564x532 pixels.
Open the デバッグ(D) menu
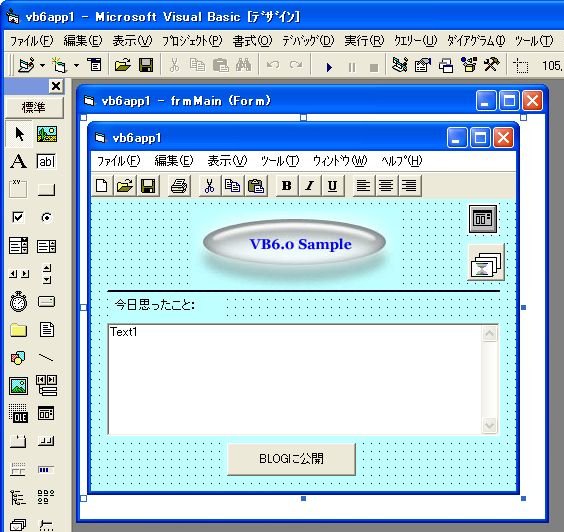coord(308,41)
